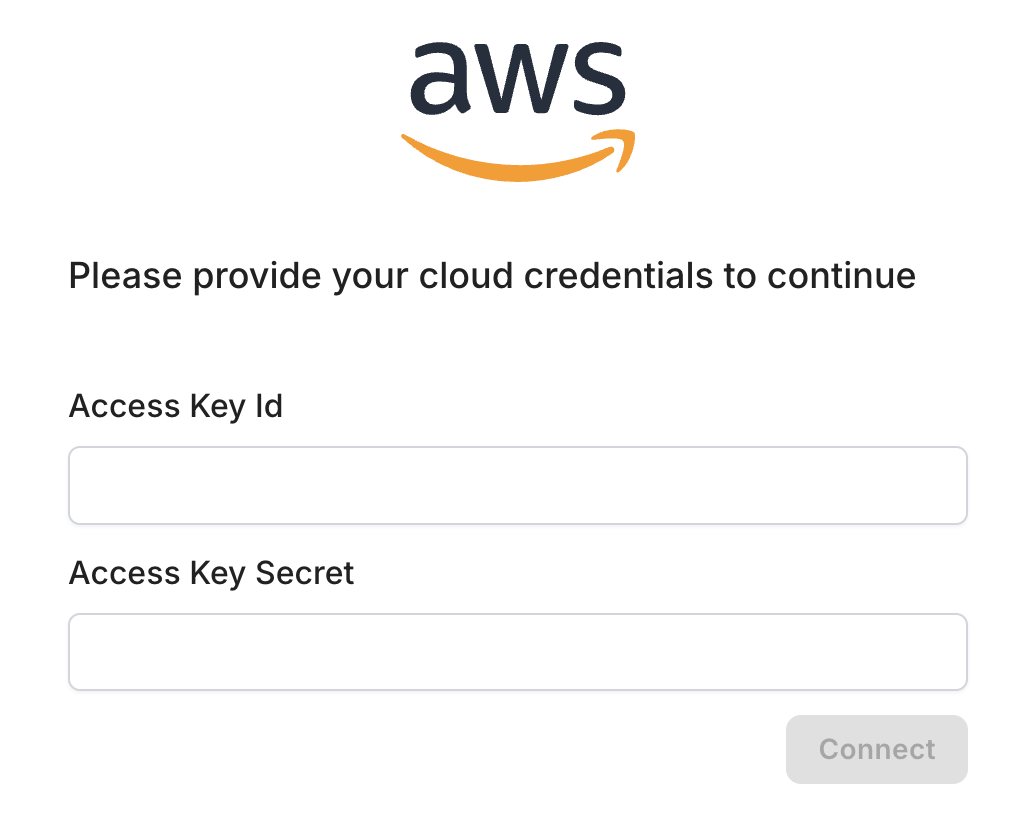The image size is (1026, 816).
Task: Click the 'Access Key Id' label
Action: coord(176,407)
